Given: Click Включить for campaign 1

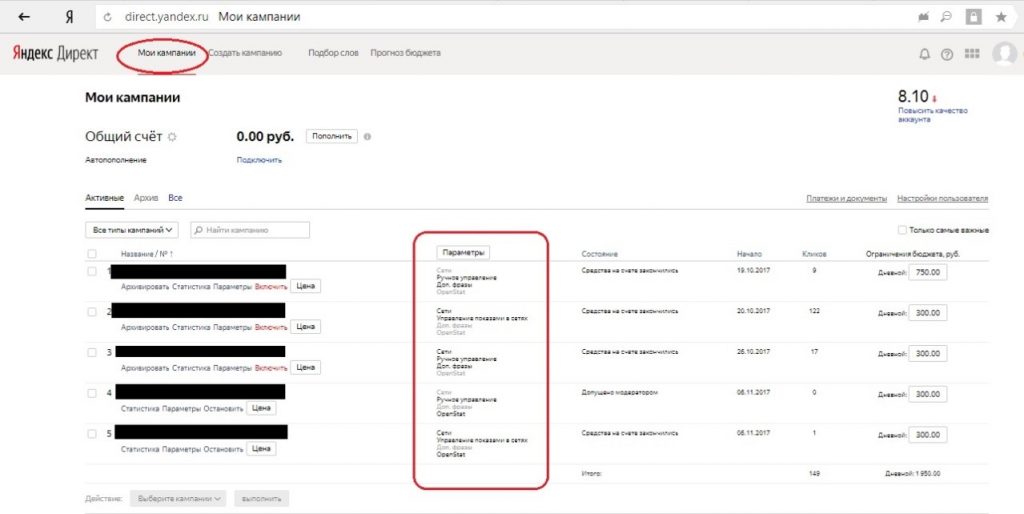Looking at the screenshot, I should (271, 287).
